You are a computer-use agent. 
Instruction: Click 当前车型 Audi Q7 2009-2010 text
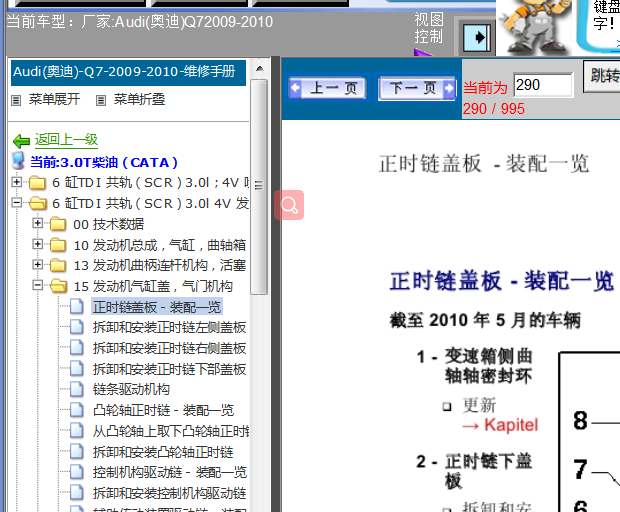(x=140, y=22)
